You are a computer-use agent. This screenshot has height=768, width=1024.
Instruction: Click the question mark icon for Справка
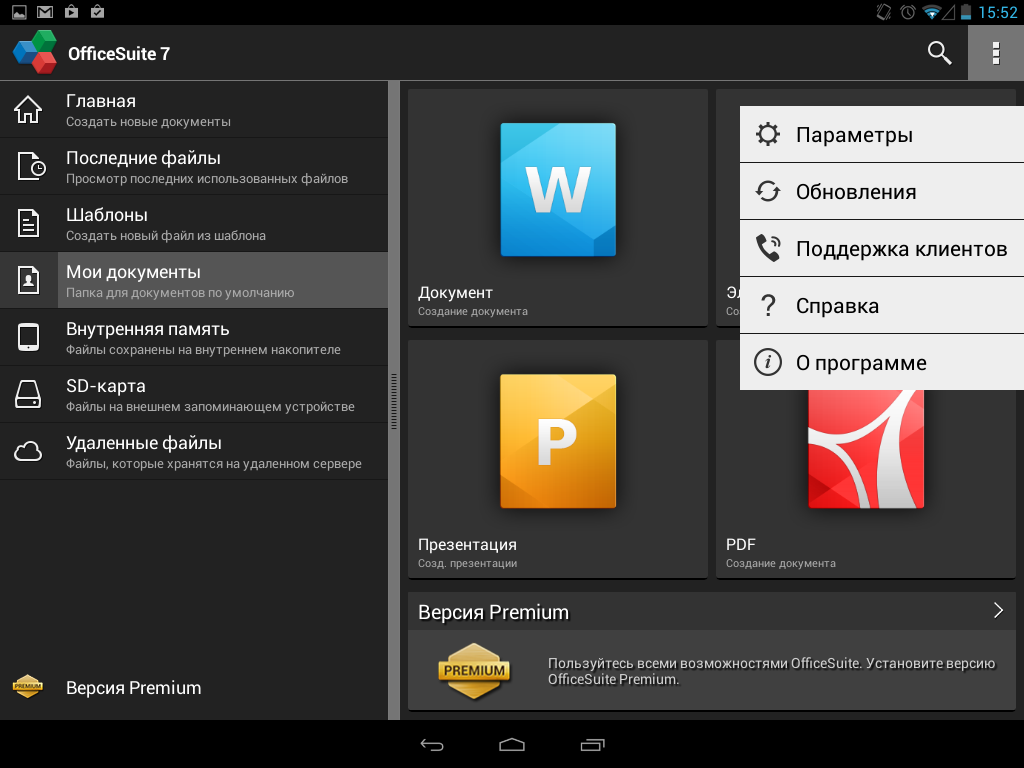[x=769, y=306]
